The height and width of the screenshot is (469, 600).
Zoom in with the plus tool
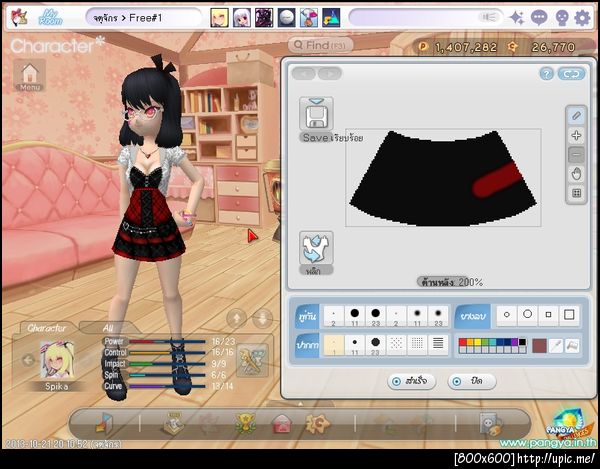coord(576,135)
